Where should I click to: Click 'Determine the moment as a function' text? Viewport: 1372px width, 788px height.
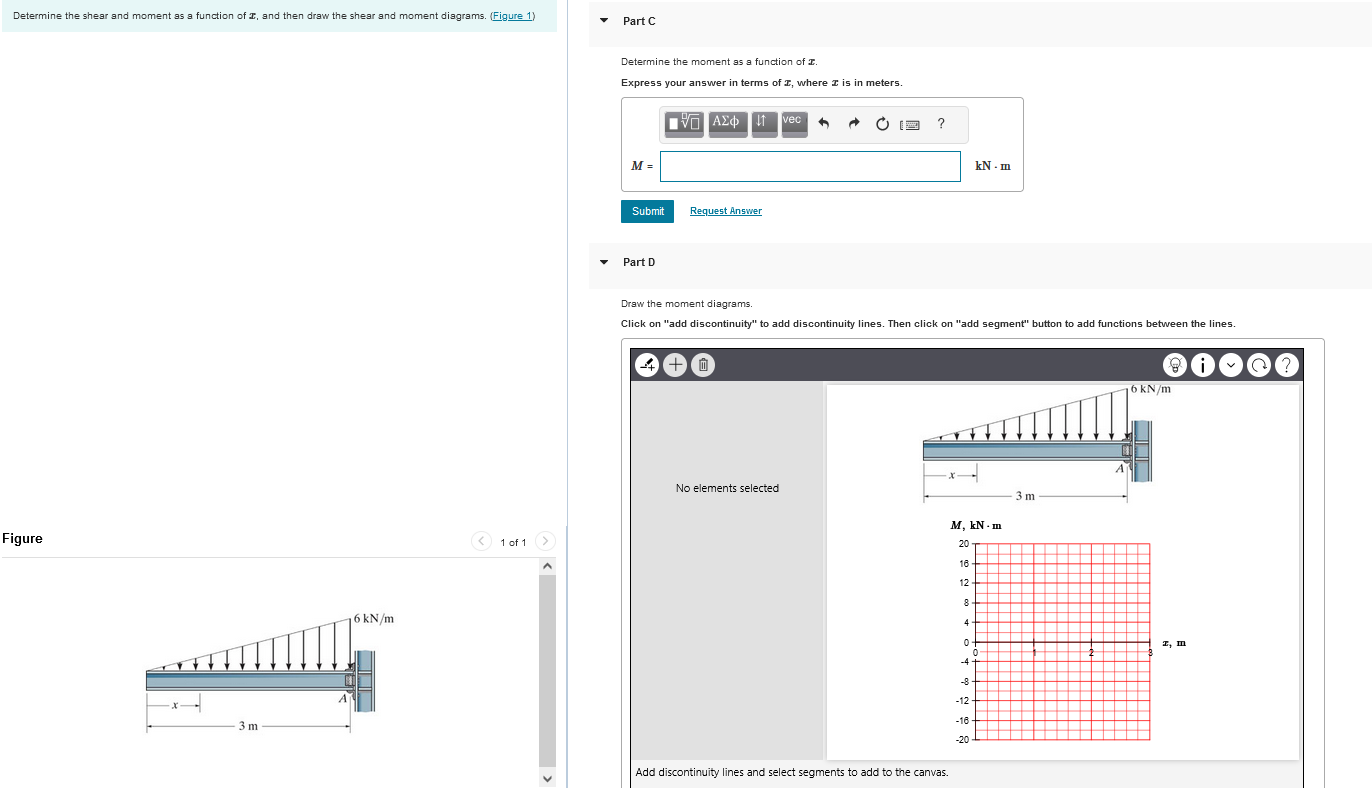(719, 62)
